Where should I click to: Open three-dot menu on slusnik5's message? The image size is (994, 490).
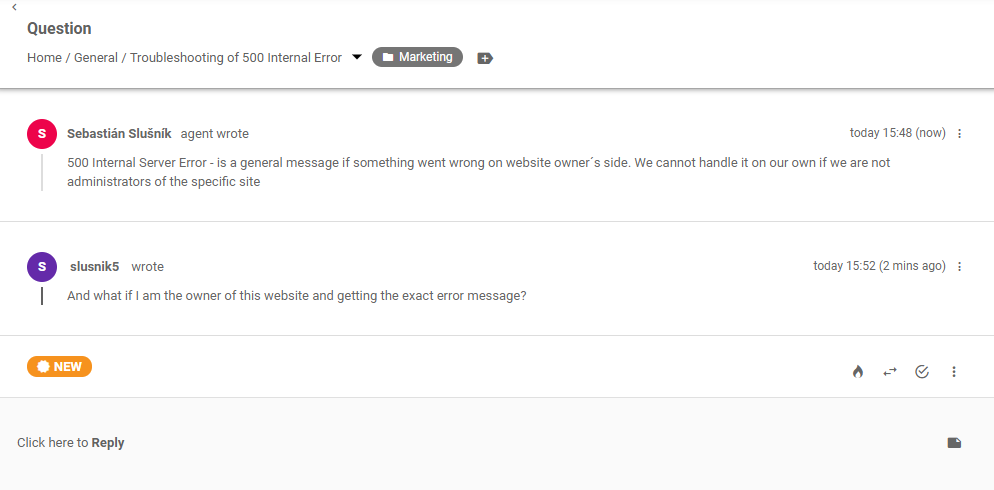pyautogui.click(x=960, y=267)
